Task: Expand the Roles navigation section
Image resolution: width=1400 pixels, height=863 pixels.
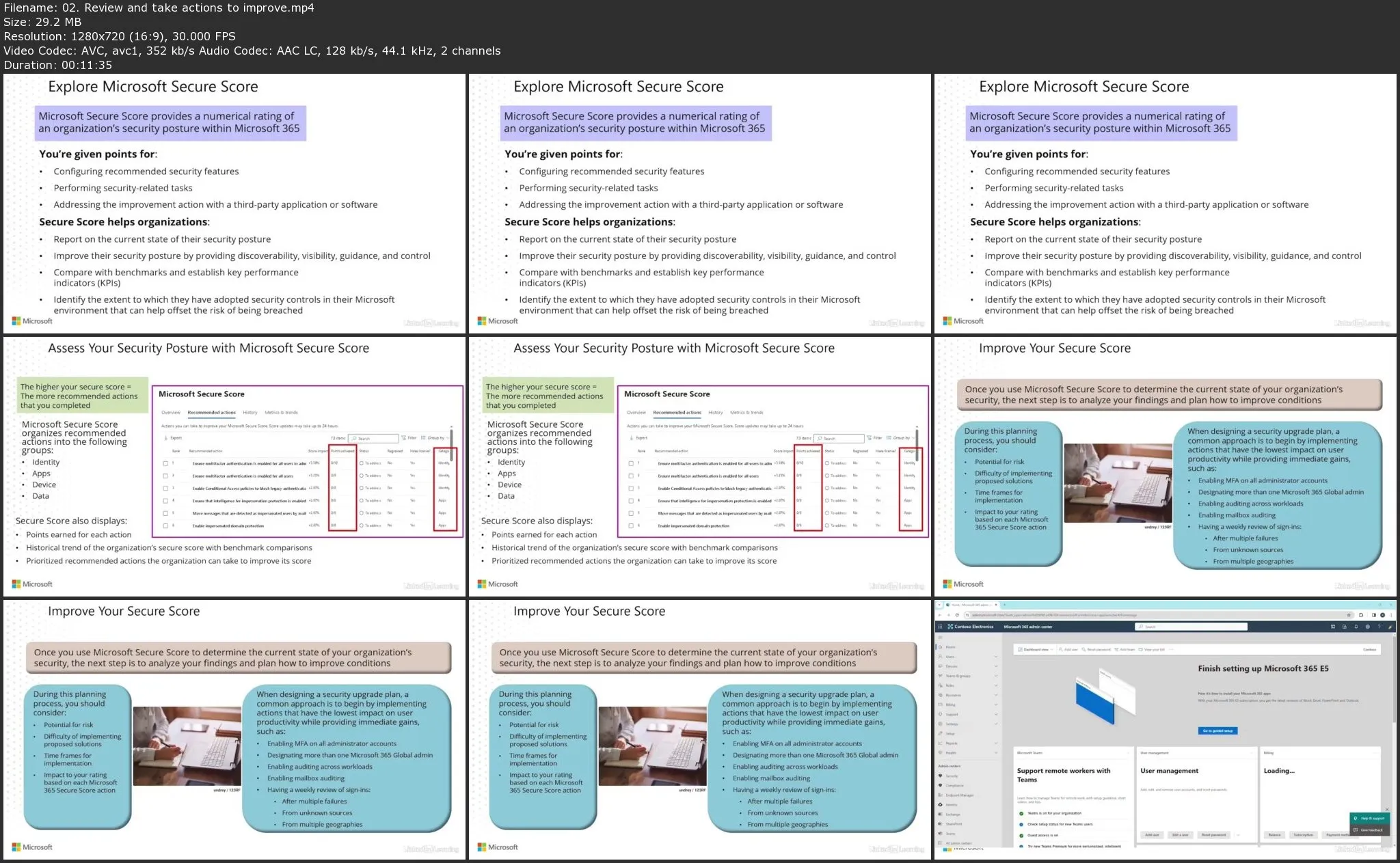Action: point(996,685)
